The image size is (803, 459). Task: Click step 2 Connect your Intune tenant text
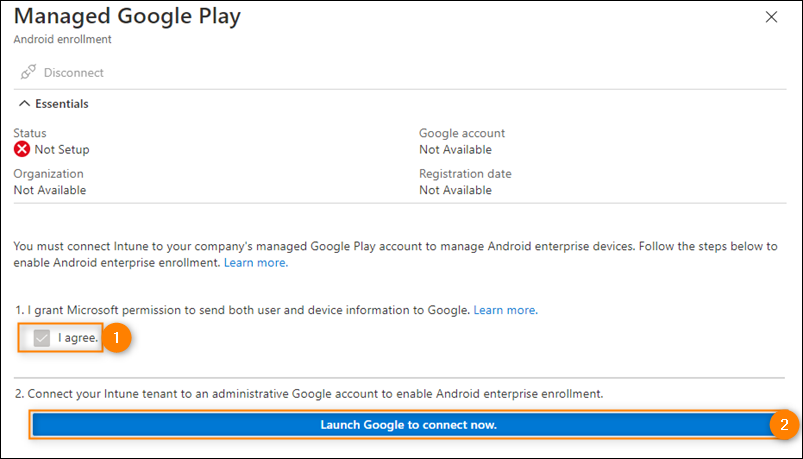(309, 394)
